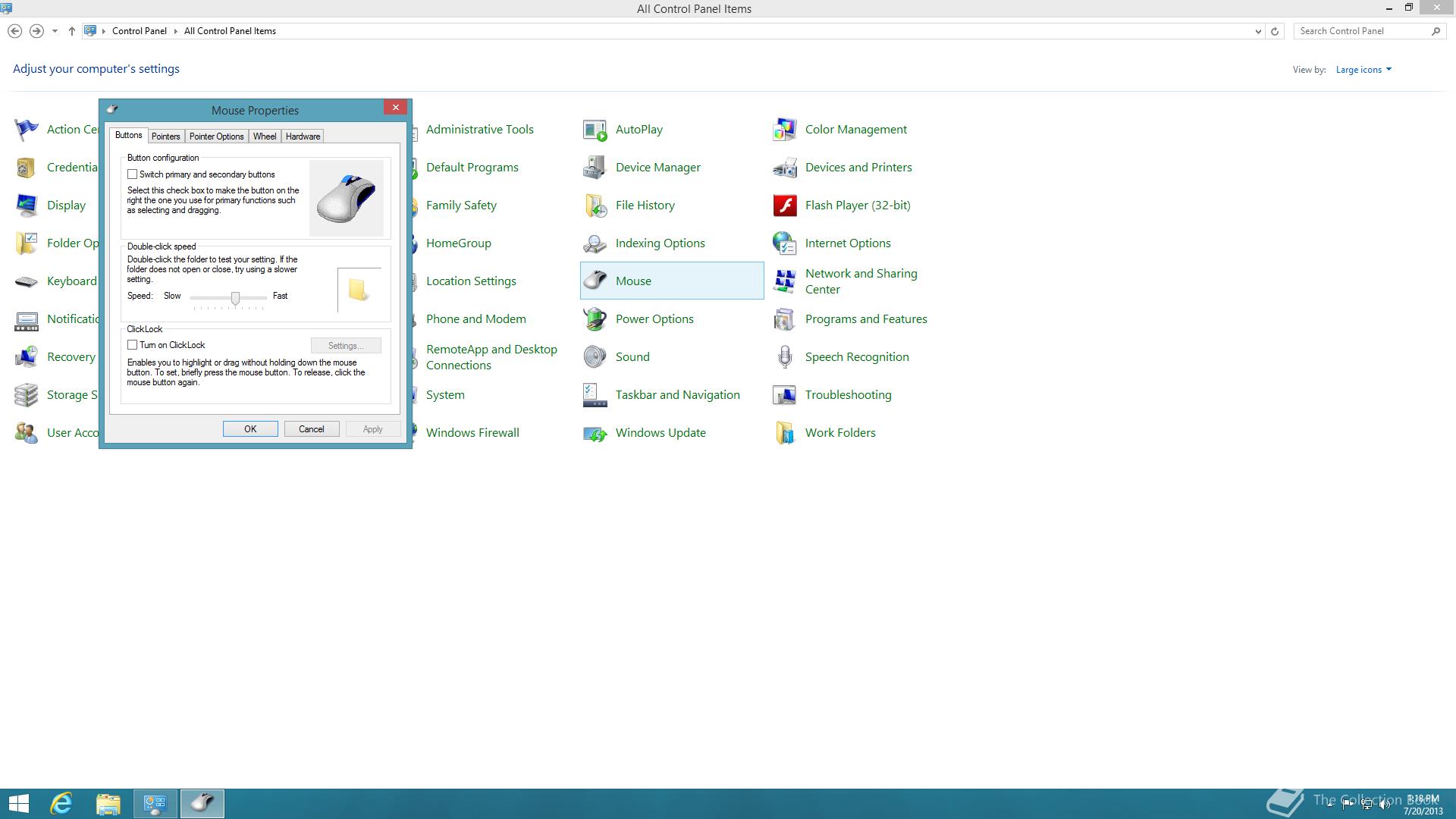Enable Switch primary and secondary buttons

[x=133, y=174]
